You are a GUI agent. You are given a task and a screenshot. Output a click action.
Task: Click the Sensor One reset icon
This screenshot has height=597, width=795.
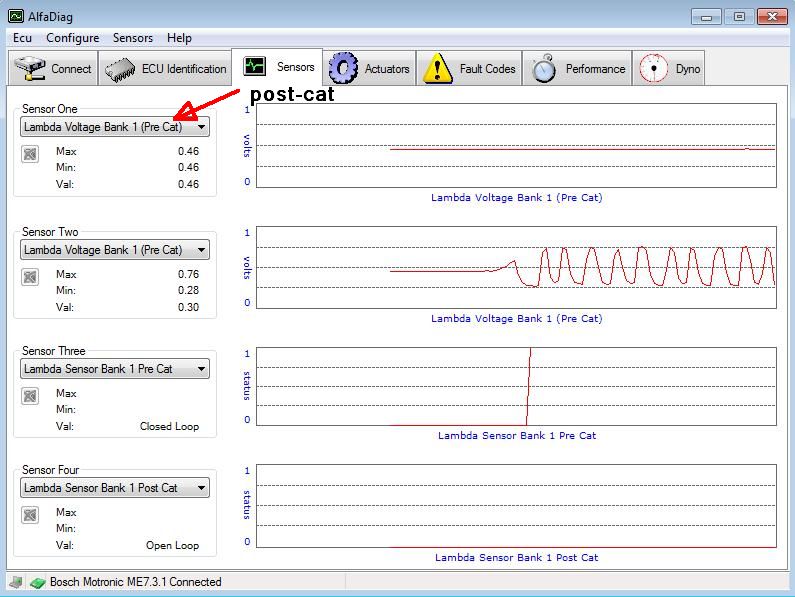click(31, 153)
